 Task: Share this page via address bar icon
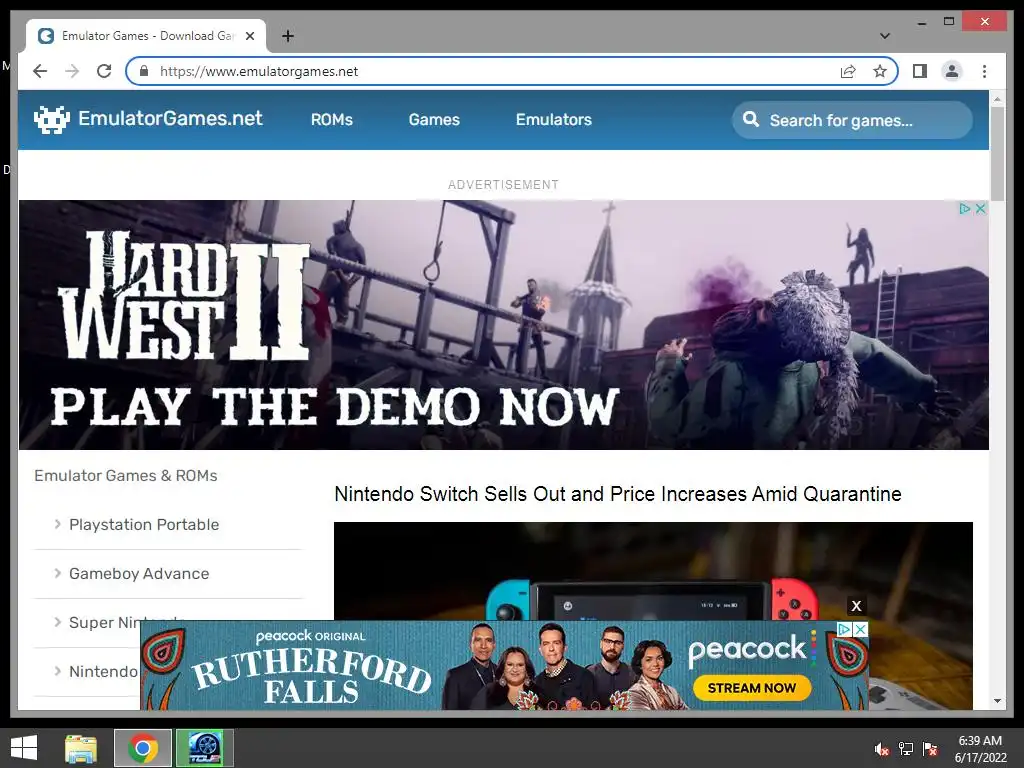pyautogui.click(x=848, y=71)
